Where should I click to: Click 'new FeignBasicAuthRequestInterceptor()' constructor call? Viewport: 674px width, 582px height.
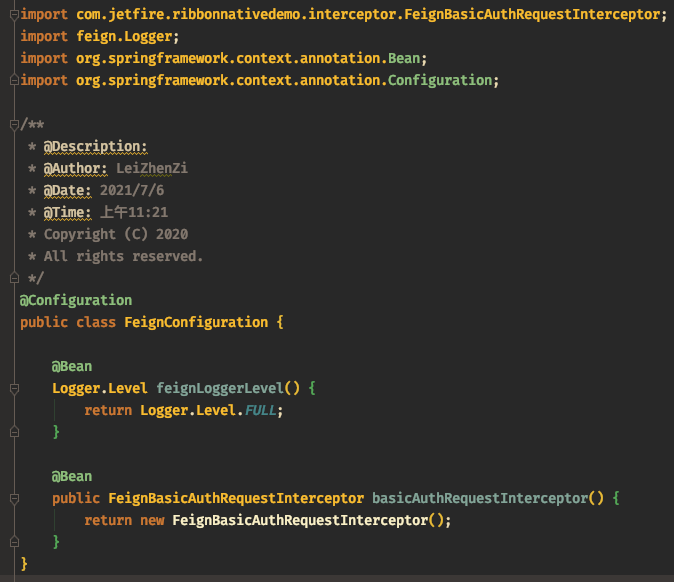tap(292, 521)
